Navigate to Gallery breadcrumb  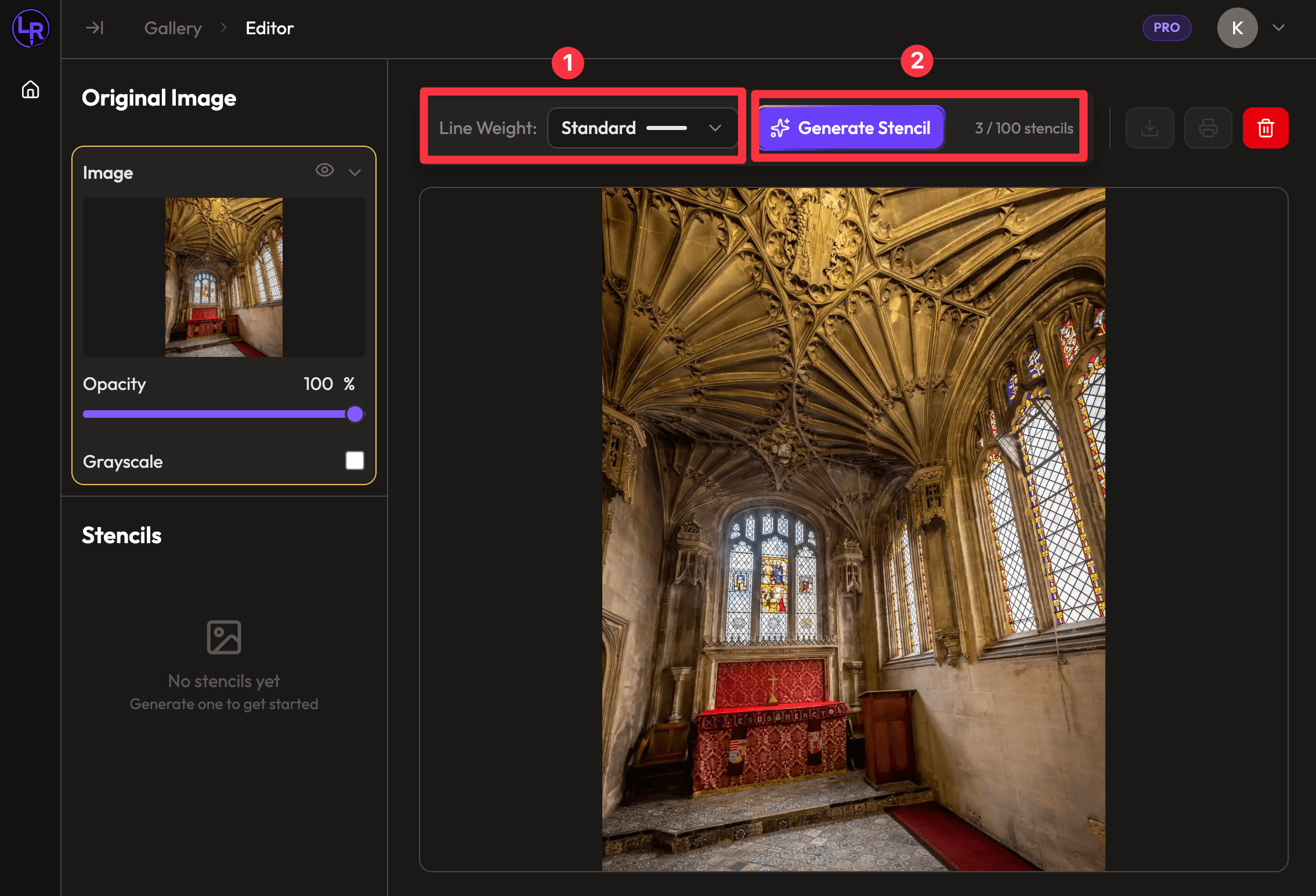tap(173, 28)
